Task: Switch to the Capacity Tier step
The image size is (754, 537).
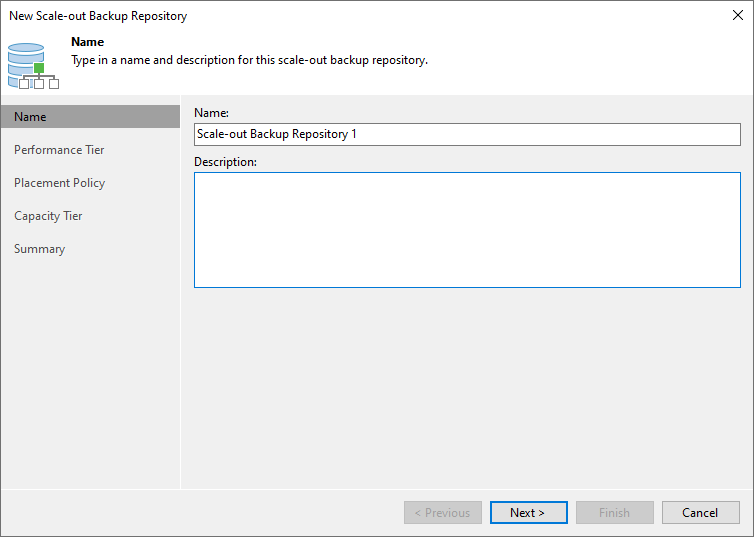Action: pos(48,216)
